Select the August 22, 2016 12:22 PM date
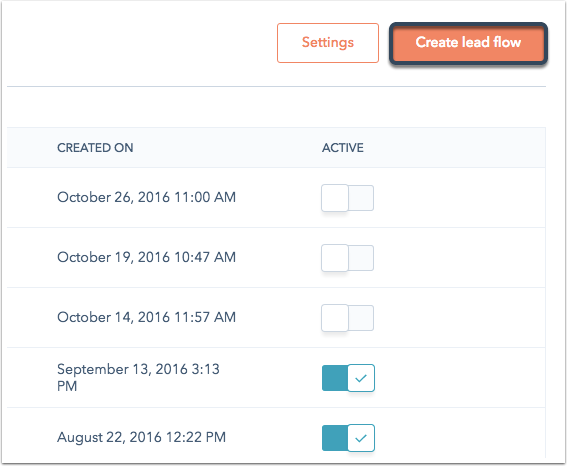This screenshot has height=466, width=567. [x=141, y=437]
